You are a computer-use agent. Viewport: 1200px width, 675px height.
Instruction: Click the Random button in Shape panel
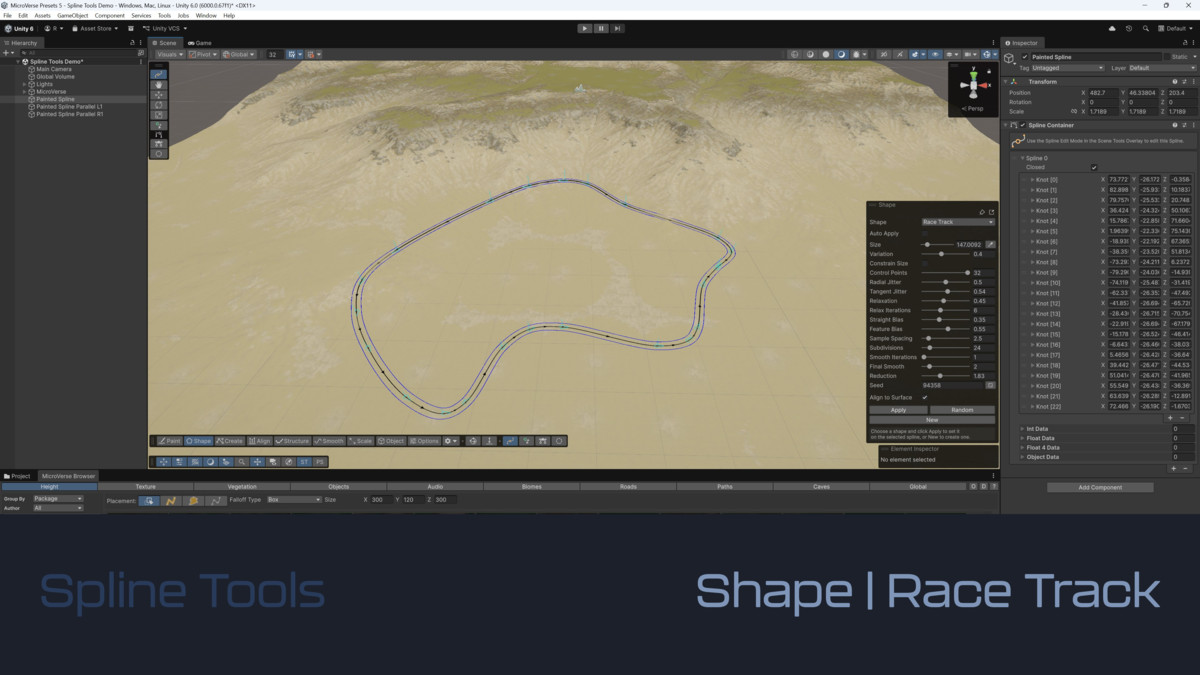[x=962, y=410]
